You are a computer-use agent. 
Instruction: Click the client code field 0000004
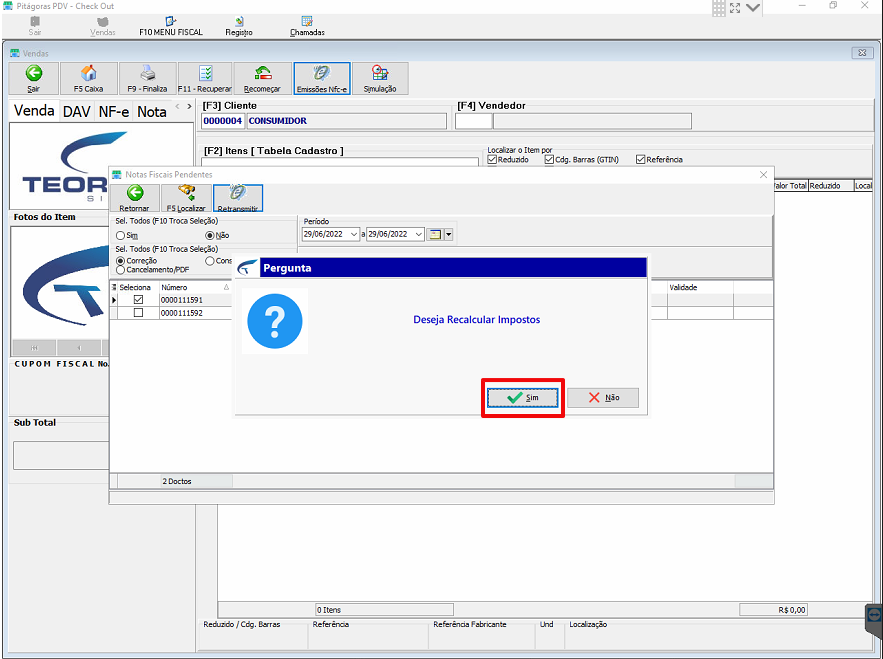click(x=223, y=121)
